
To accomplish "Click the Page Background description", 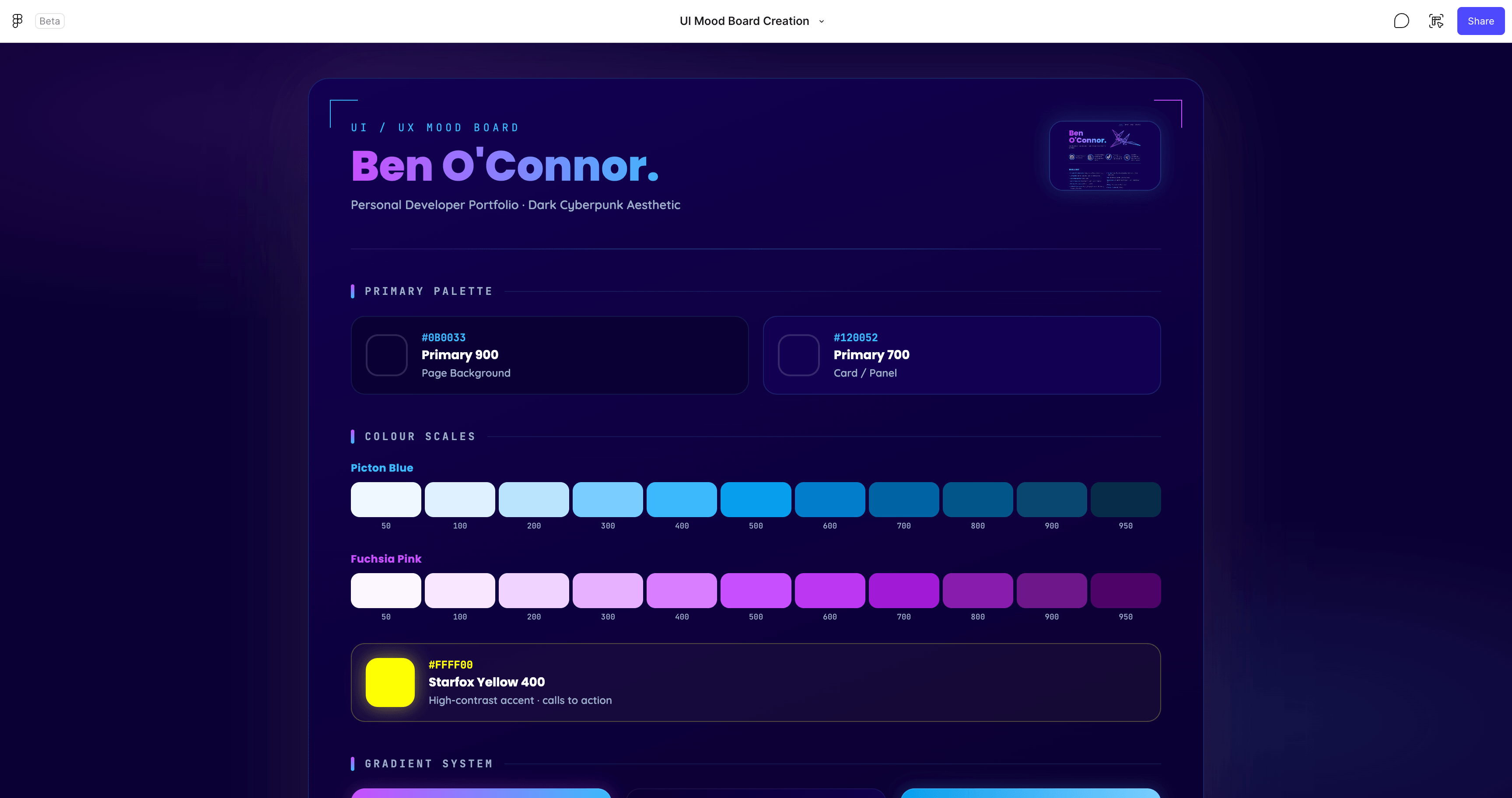I will [466, 373].
